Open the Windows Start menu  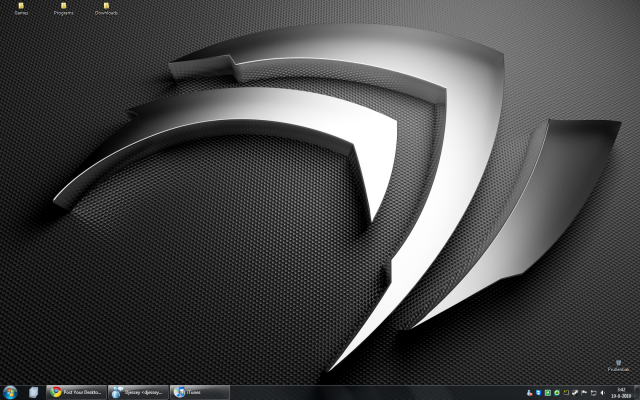11,392
